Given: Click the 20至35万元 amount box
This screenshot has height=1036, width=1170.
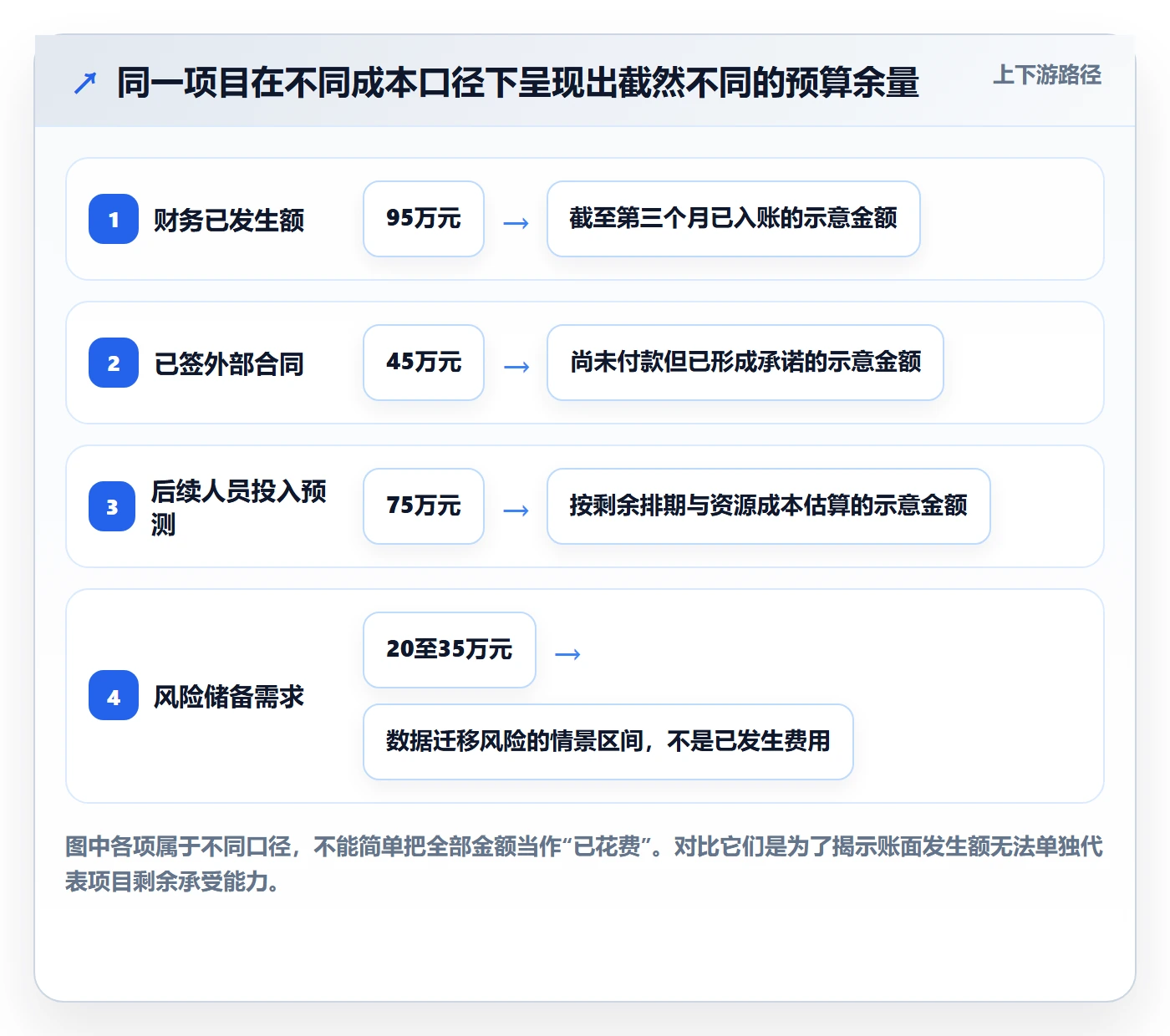Looking at the screenshot, I should [450, 650].
